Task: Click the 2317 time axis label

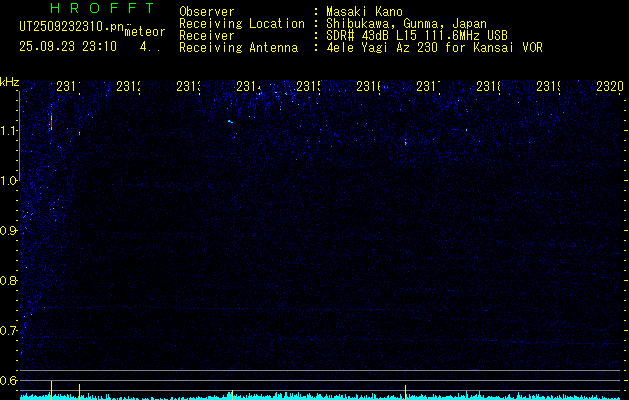Action: (428, 86)
